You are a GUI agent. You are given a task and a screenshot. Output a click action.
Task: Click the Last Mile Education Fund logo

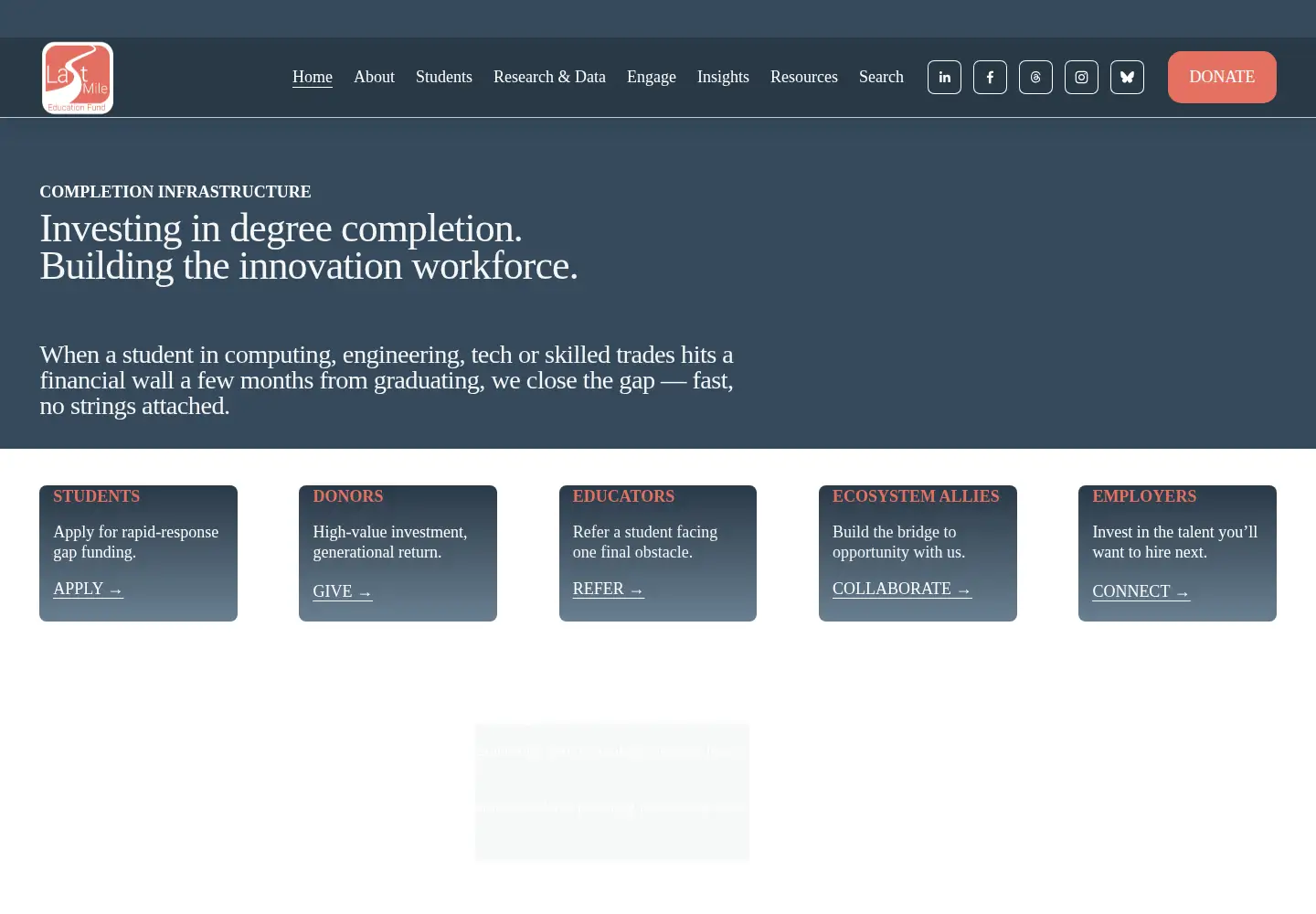(78, 78)
